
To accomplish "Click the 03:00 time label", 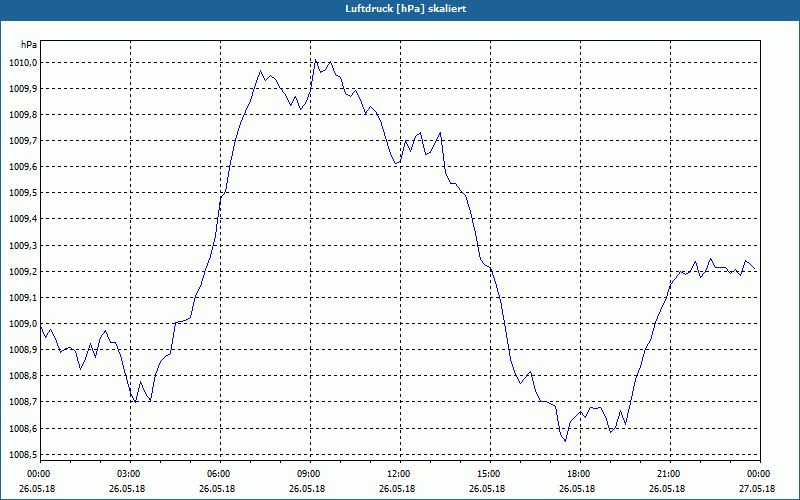I will pyautogui.click(x=130, y=474).
